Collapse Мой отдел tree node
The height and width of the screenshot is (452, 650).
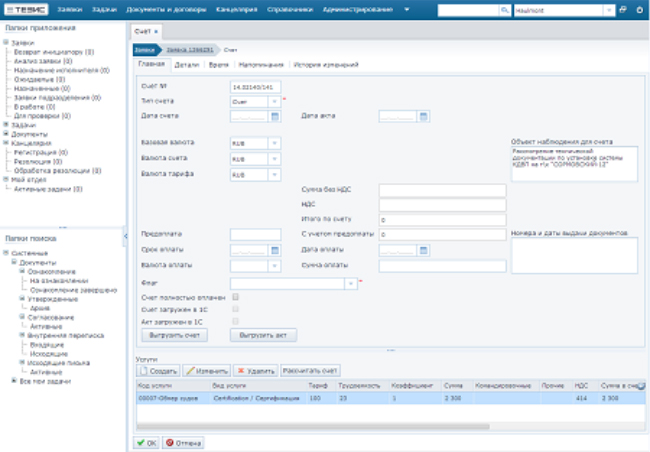[6, 179]
